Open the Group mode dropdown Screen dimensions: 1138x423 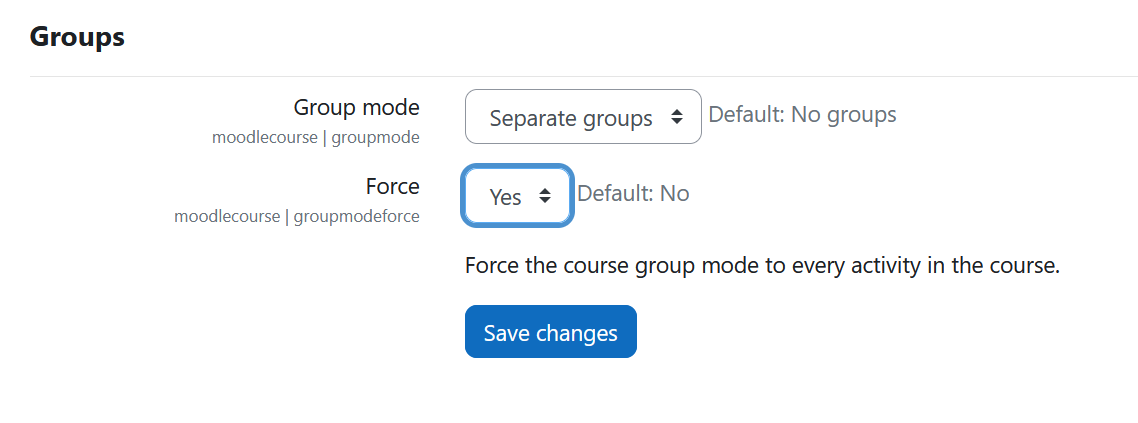[x=583, y=117]
